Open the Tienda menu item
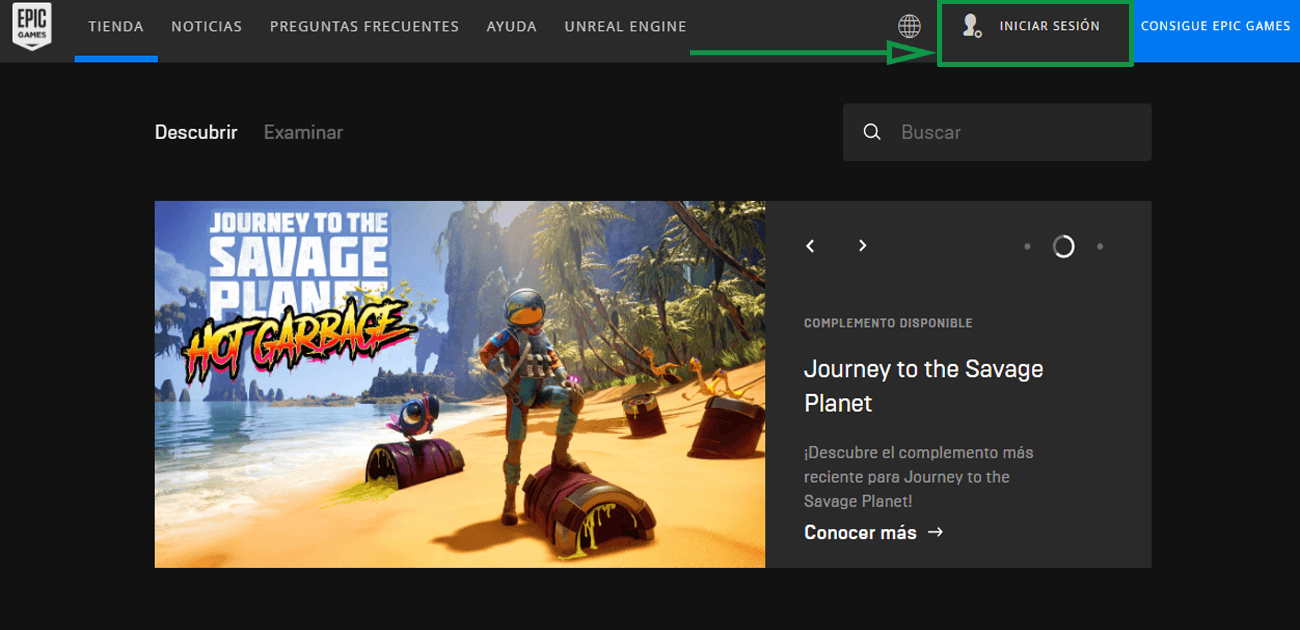 (x=116, y=27)
